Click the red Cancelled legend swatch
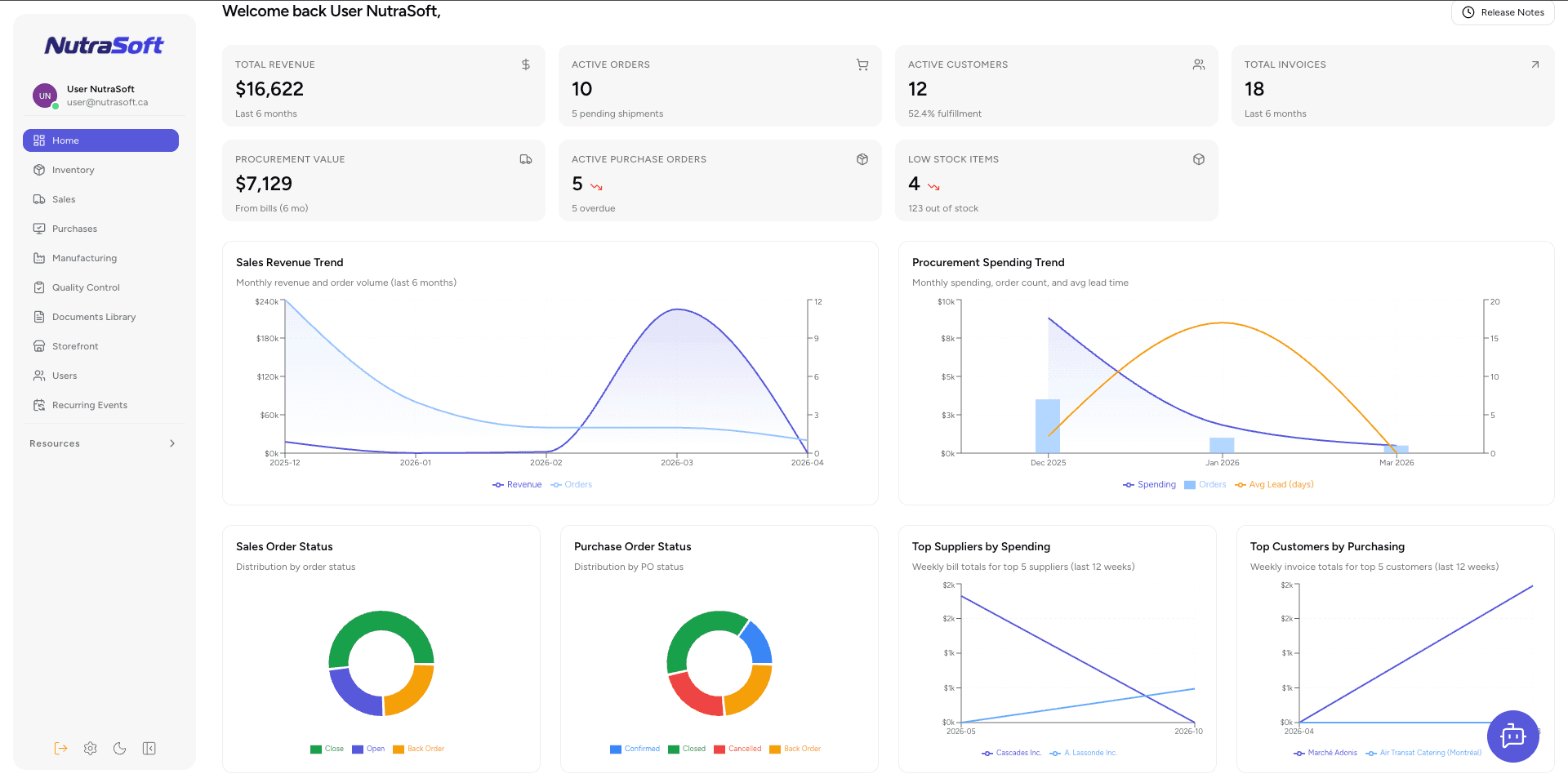Viewport: 1568px width, 783px height. pyautogui.click(x=719, y=750)
